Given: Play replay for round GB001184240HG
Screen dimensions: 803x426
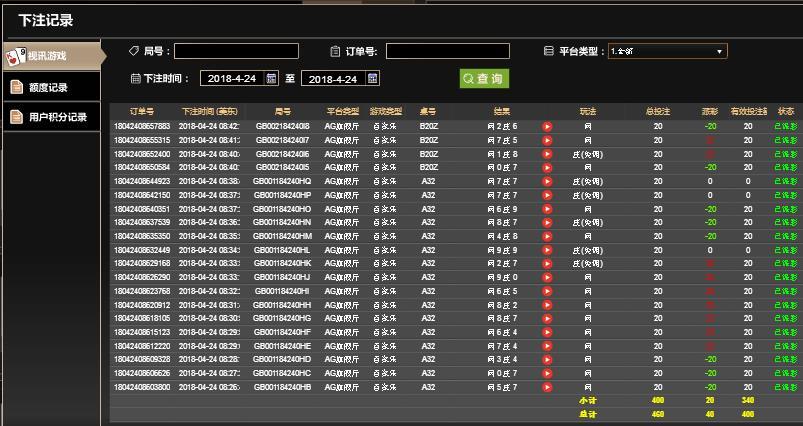Looking at the screenshot, I should coord(547,318).
